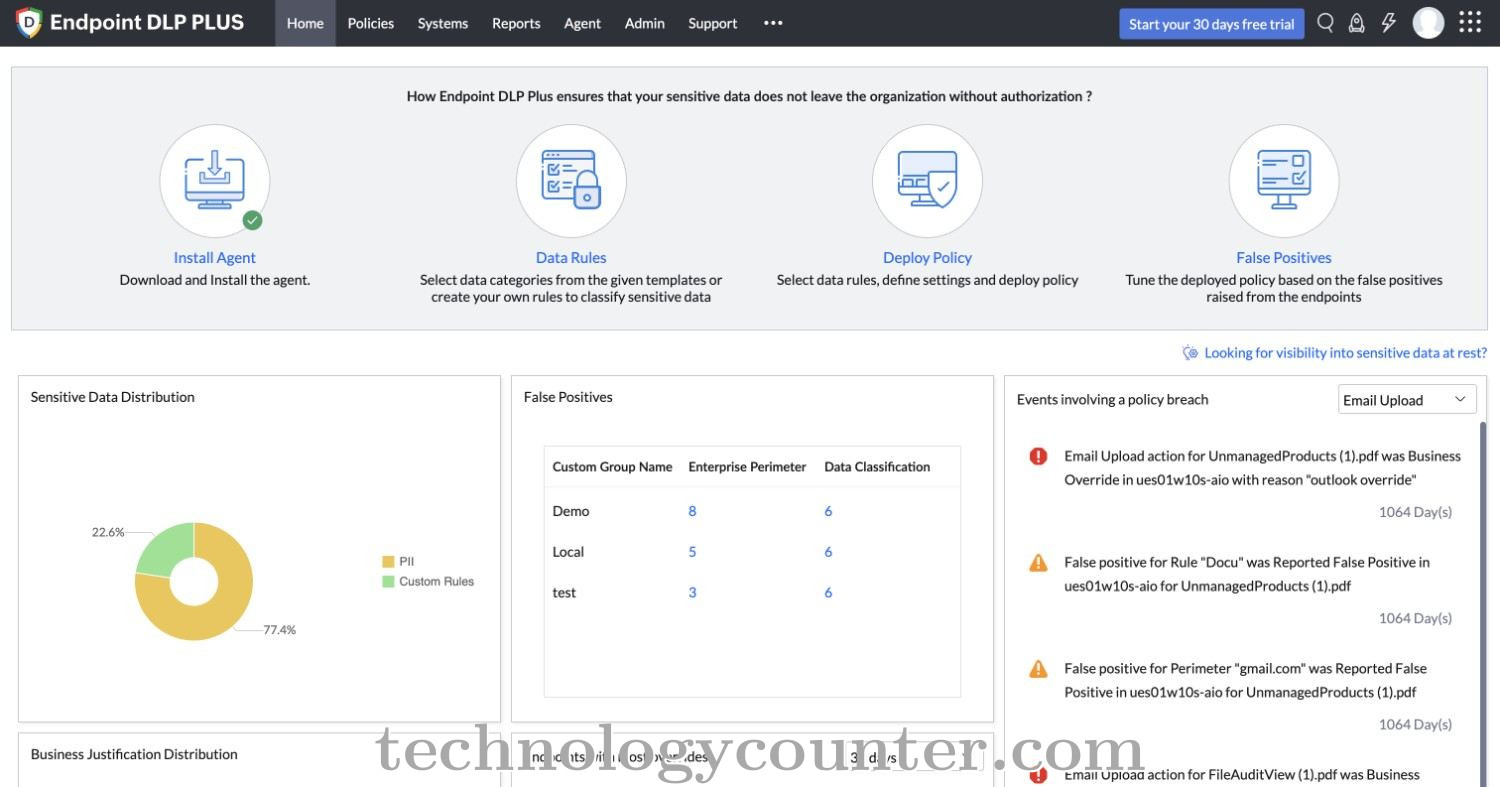Image resolution: width=1500 pixels, height=787 pixels.
Task: Click the Install Agent download icon
Action: click(x=215, y=180)
